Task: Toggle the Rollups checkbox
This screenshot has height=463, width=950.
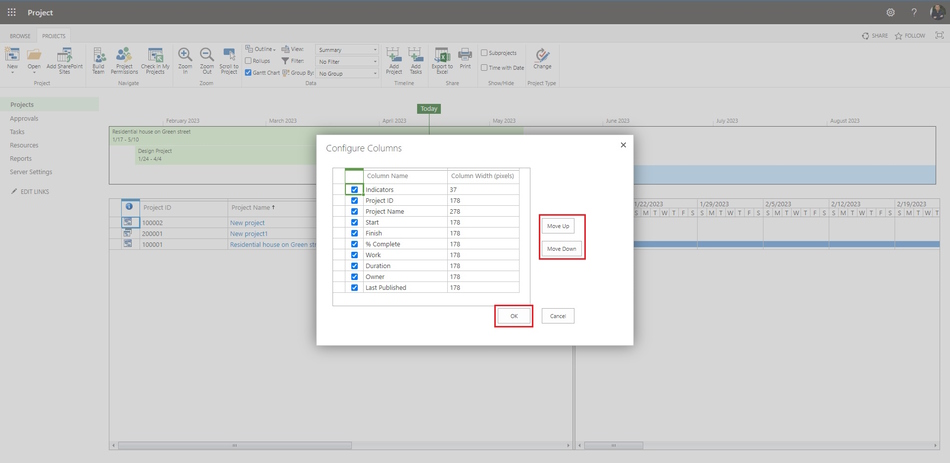Action: [248, 61]
